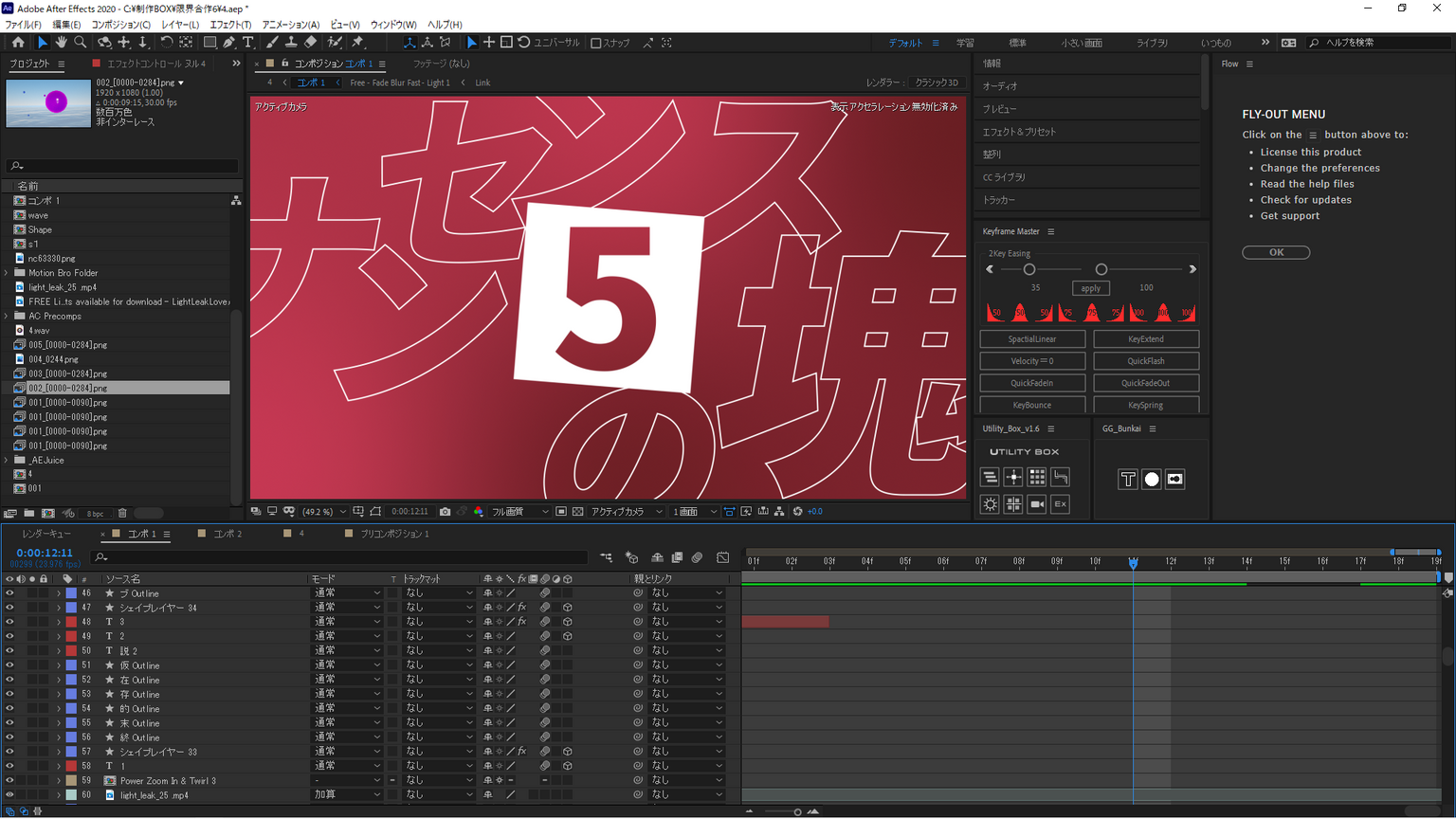Image resolution: width=1456 pixels, height=819 pixels.
Task: Select the Pen tool
Action: [x=228, y=43]
